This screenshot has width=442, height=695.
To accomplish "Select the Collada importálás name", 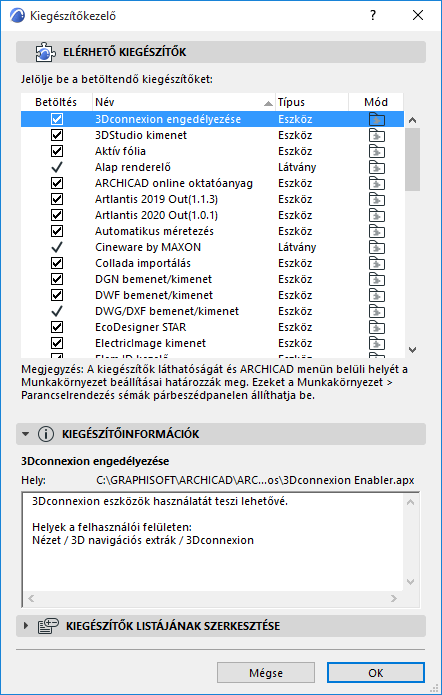I will pos(143,263).
